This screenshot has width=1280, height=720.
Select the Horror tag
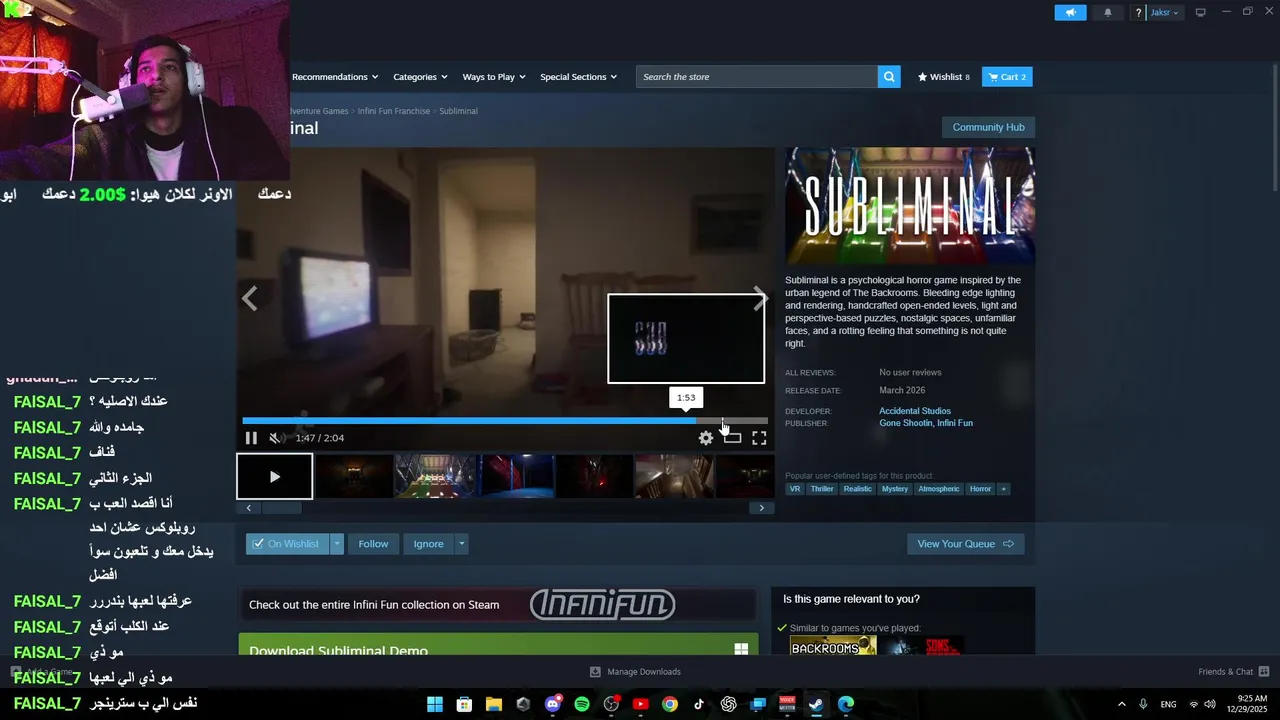980,489
